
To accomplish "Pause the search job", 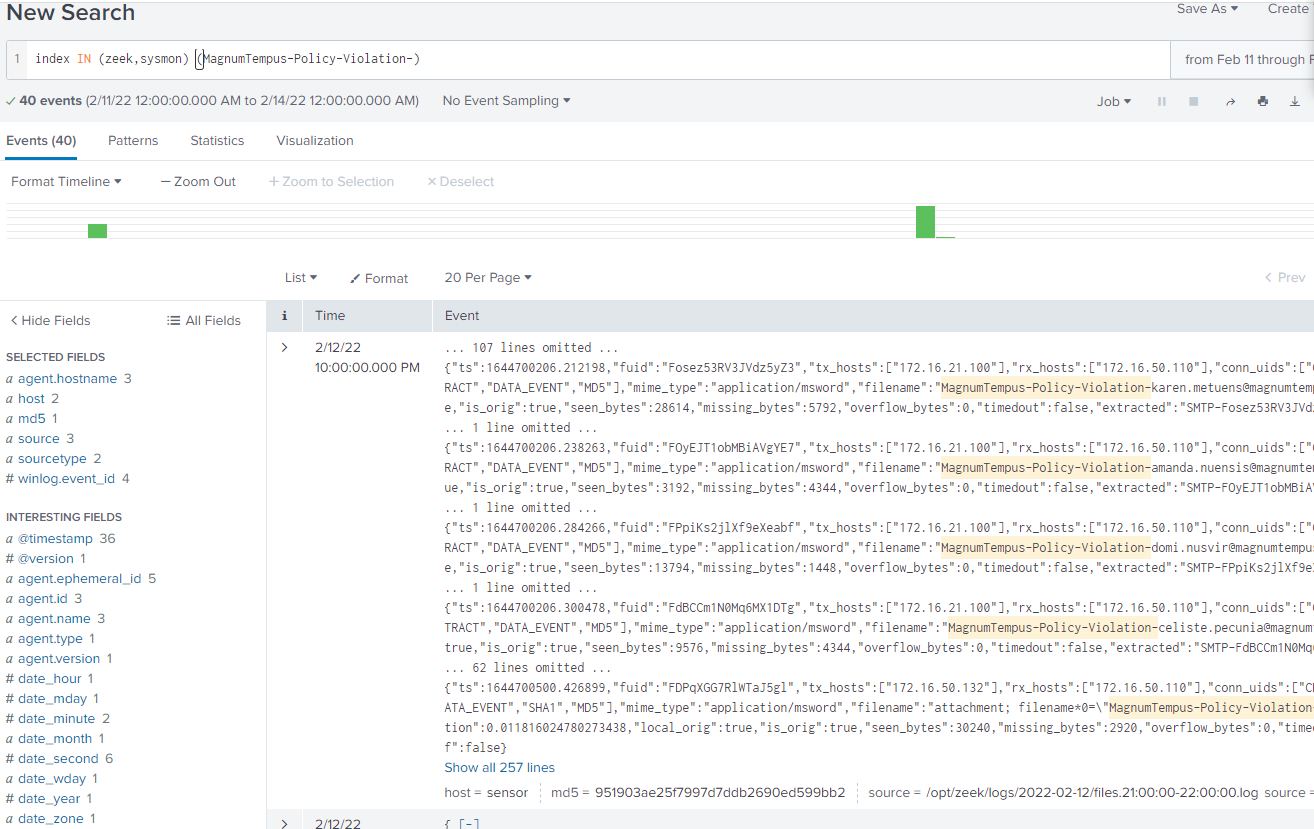I will click(1162, 101).
